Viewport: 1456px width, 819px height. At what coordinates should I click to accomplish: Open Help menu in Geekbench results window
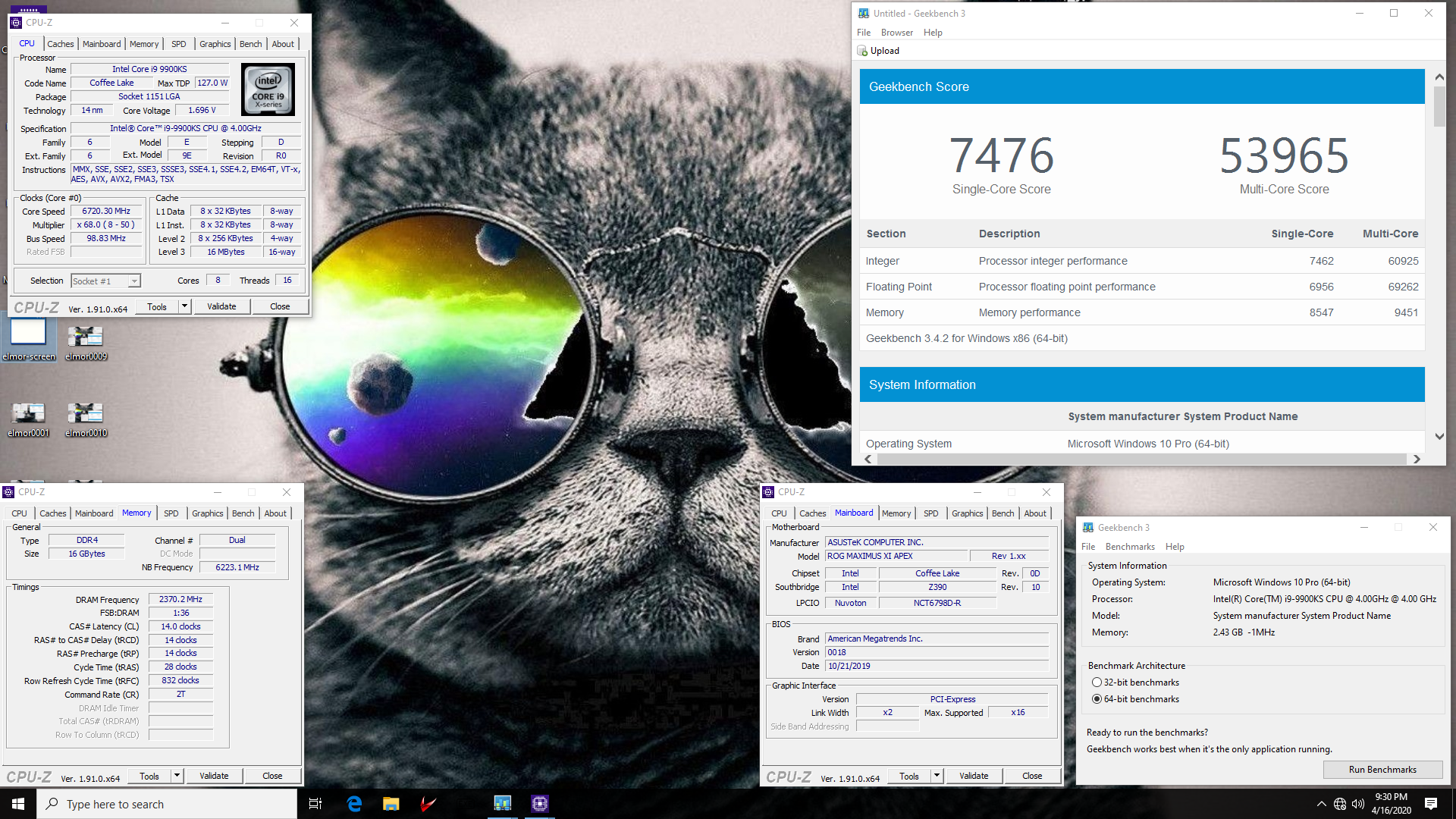[x=933, y=33]
